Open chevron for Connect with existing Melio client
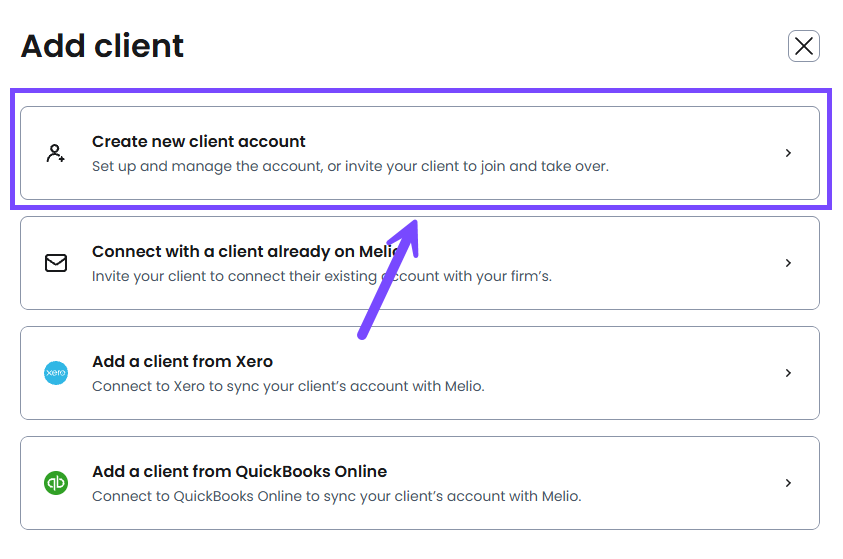This screenshot has width=843, height=559. tap(788, 263)
